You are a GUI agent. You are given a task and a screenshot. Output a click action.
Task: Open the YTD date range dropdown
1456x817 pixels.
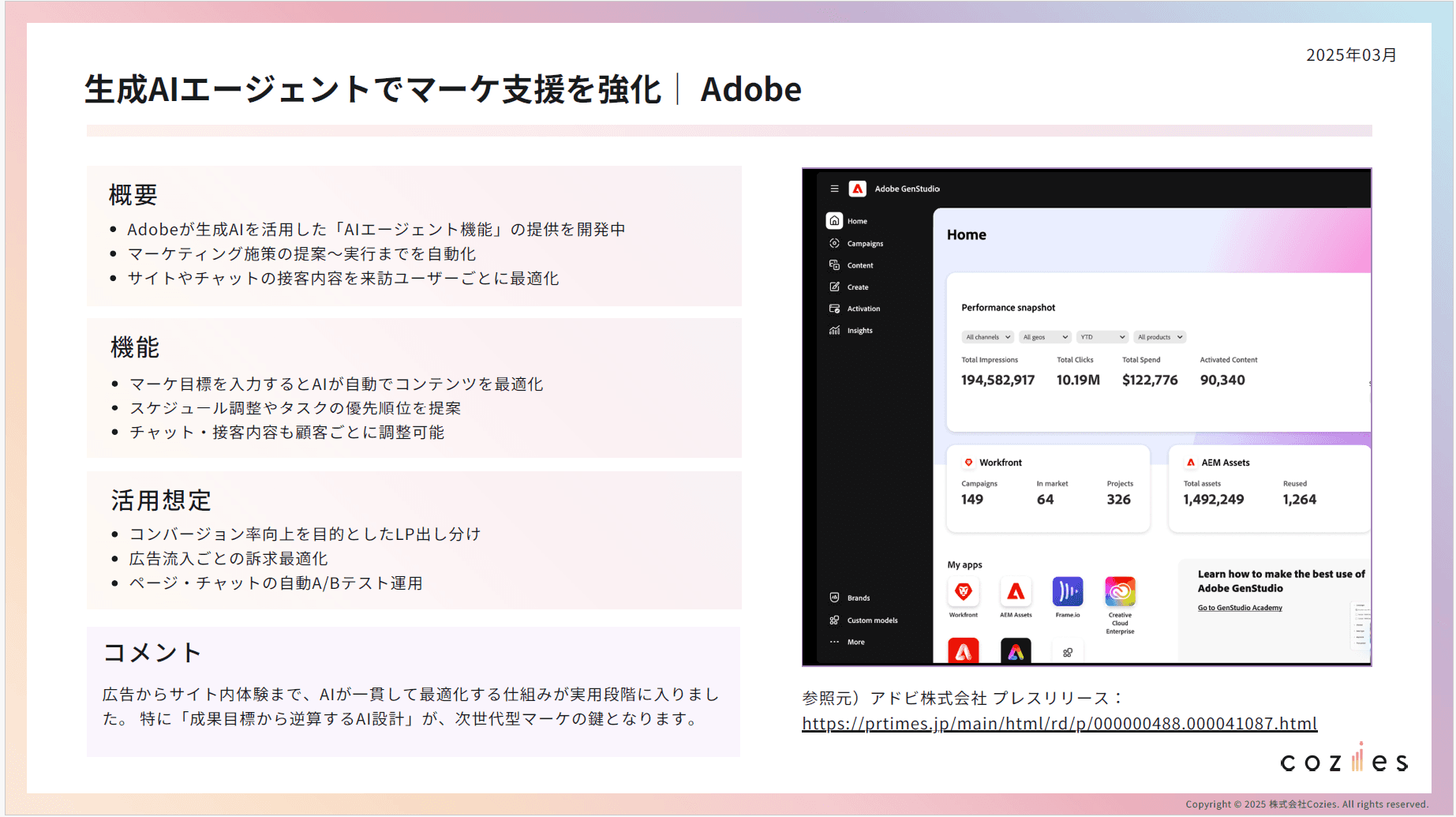(x=1102, y=337)
